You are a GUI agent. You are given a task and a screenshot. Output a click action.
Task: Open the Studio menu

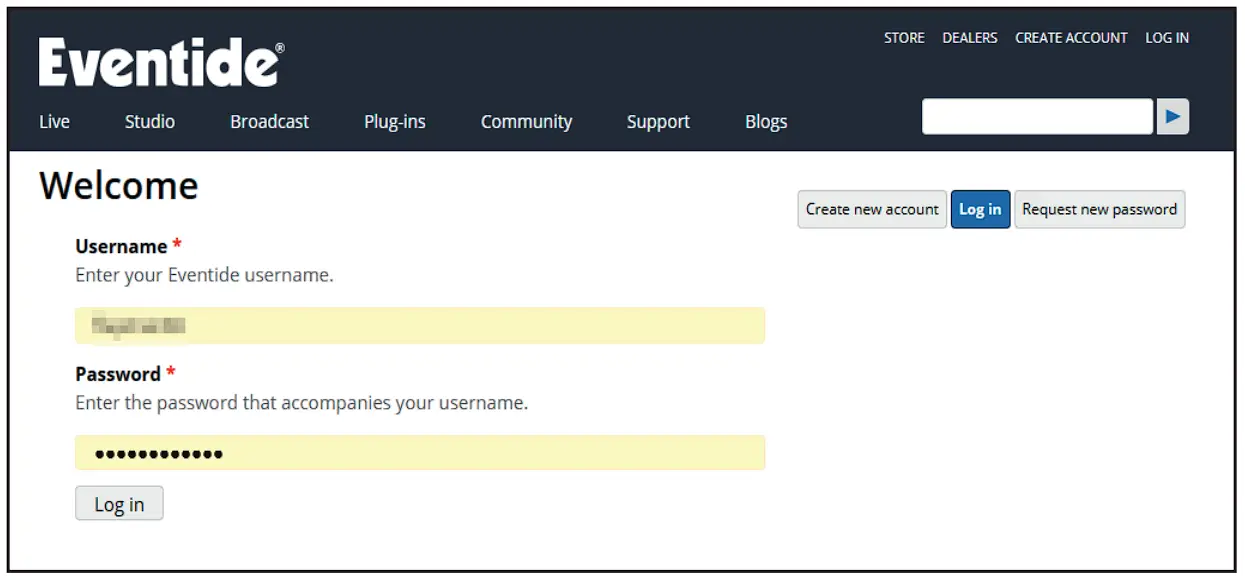[150, 122]
